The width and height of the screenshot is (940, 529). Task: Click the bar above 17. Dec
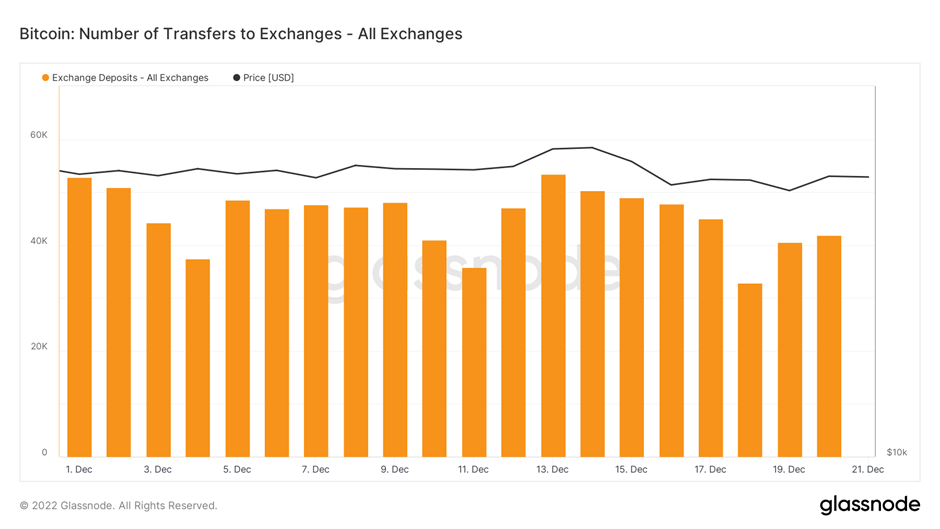pyautogui.click(x=711, y=338)
